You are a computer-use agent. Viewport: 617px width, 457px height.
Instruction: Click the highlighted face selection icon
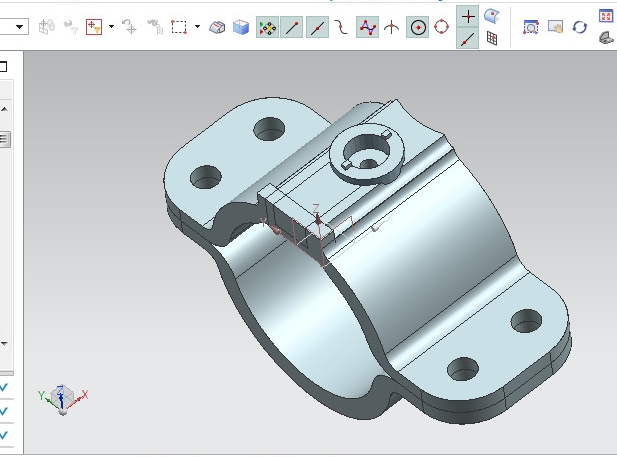[x=217, y=28]
